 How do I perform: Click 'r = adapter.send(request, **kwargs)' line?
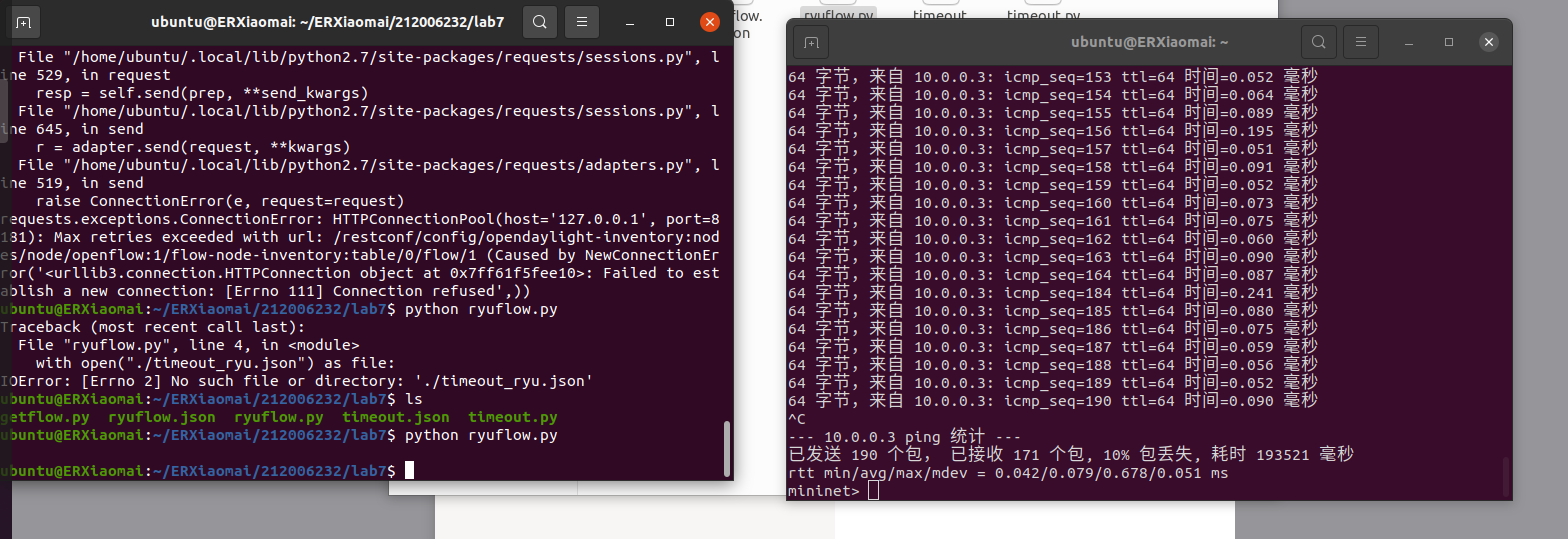193,147
